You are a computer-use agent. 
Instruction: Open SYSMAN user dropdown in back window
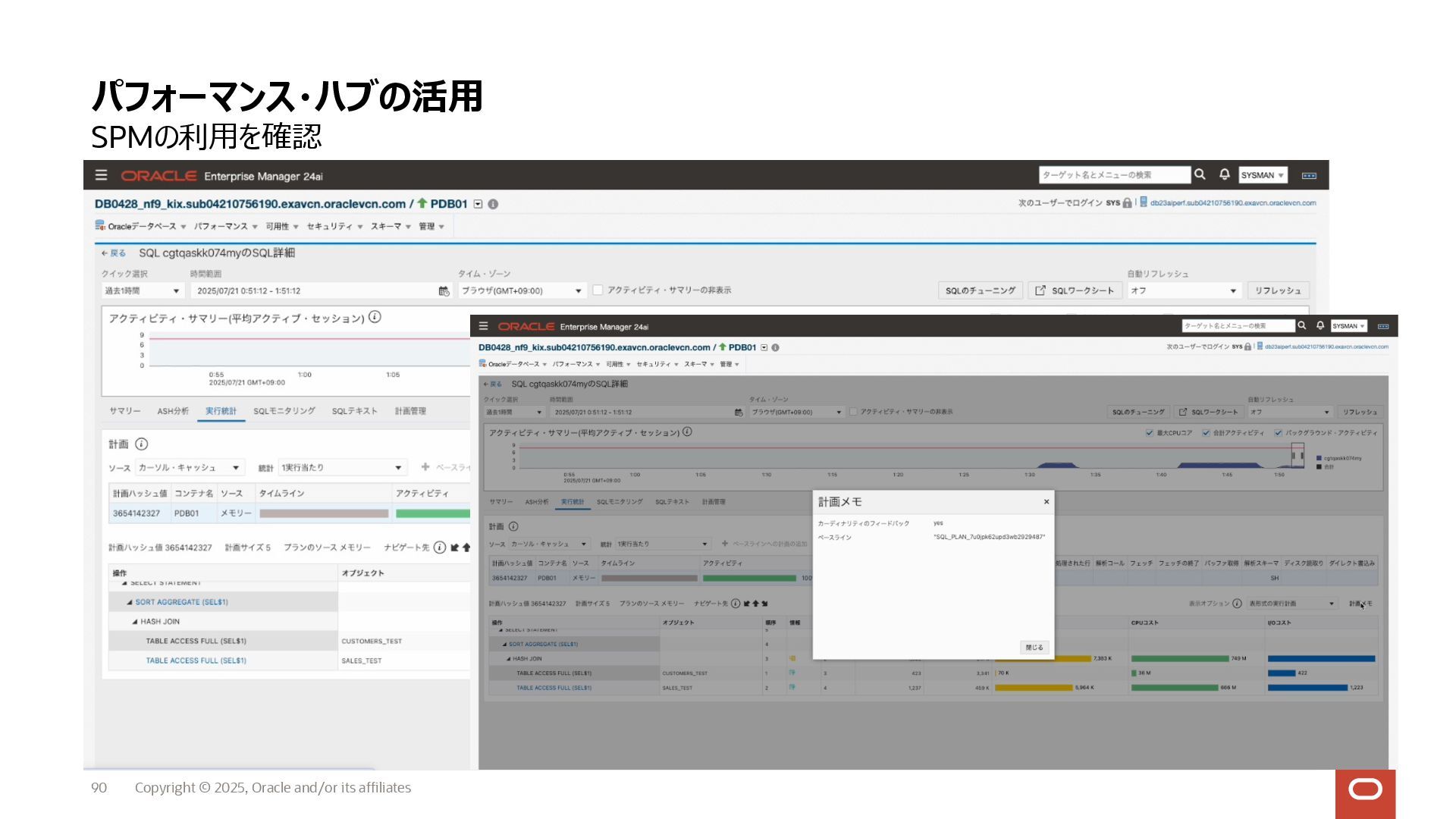coord(1263,175)
